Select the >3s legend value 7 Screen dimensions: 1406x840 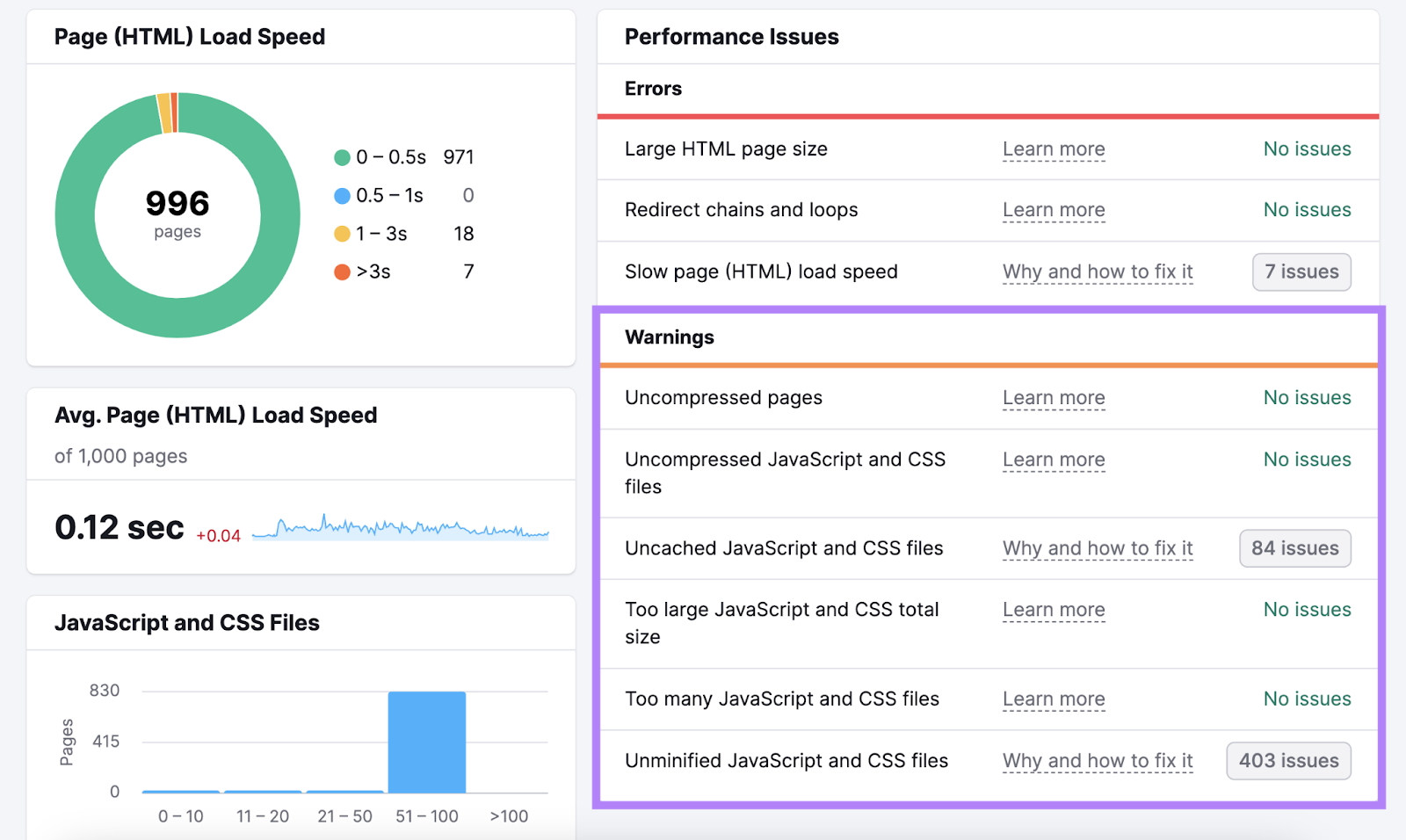tap(468, 272)
